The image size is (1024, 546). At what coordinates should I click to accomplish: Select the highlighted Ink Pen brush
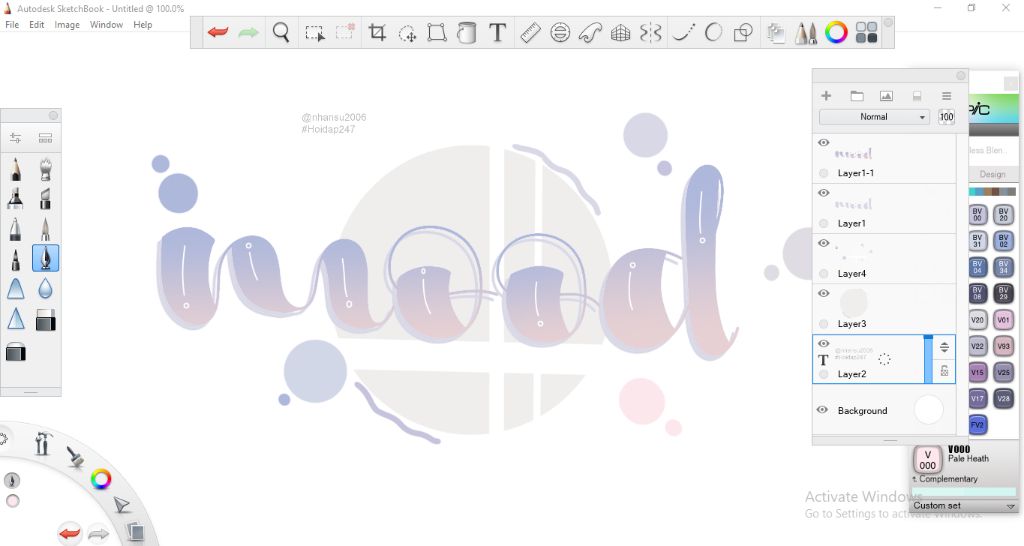(45, 258)
